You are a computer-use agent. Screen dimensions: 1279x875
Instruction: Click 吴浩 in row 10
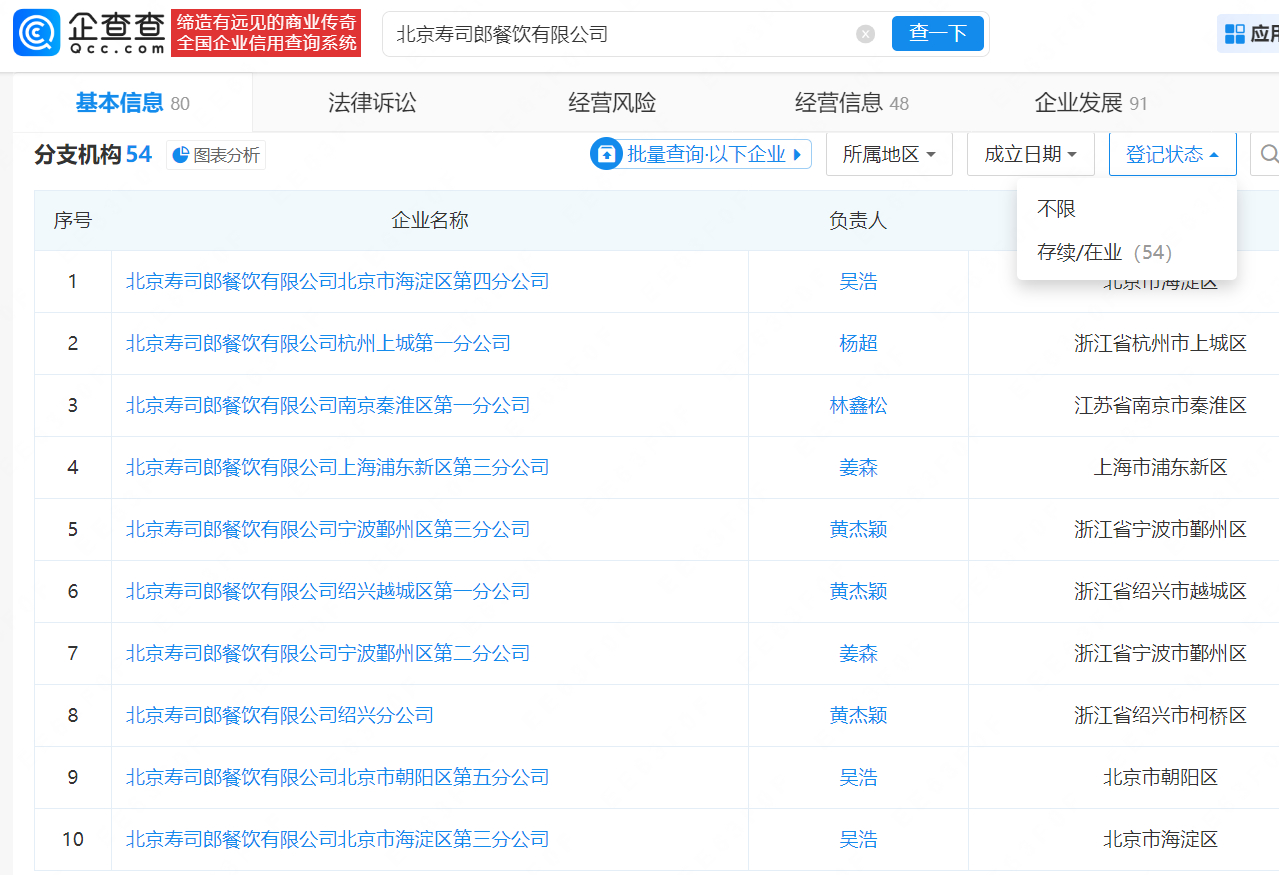[858, 839]
